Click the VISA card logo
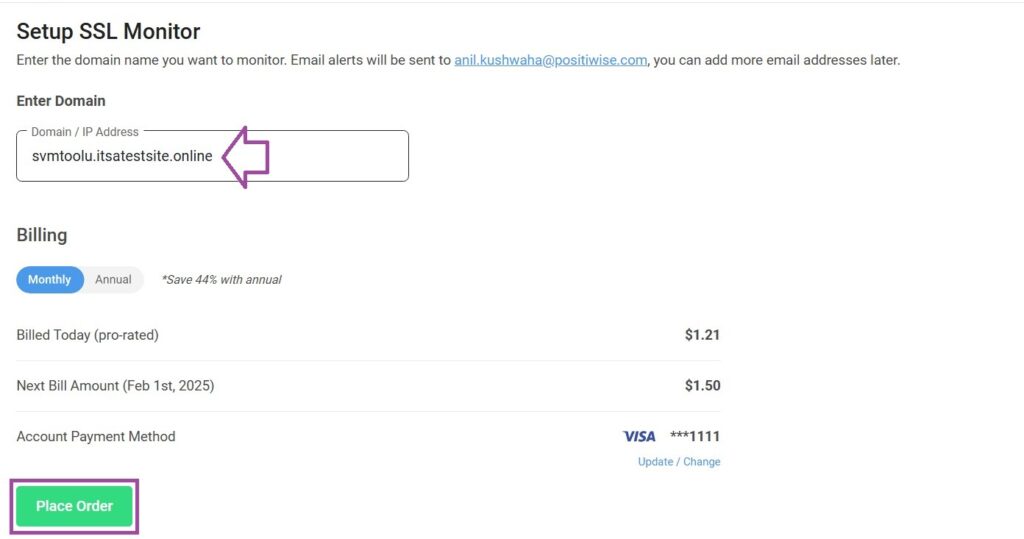Viewport: 1024px width, 539px height. click(639, 436)
